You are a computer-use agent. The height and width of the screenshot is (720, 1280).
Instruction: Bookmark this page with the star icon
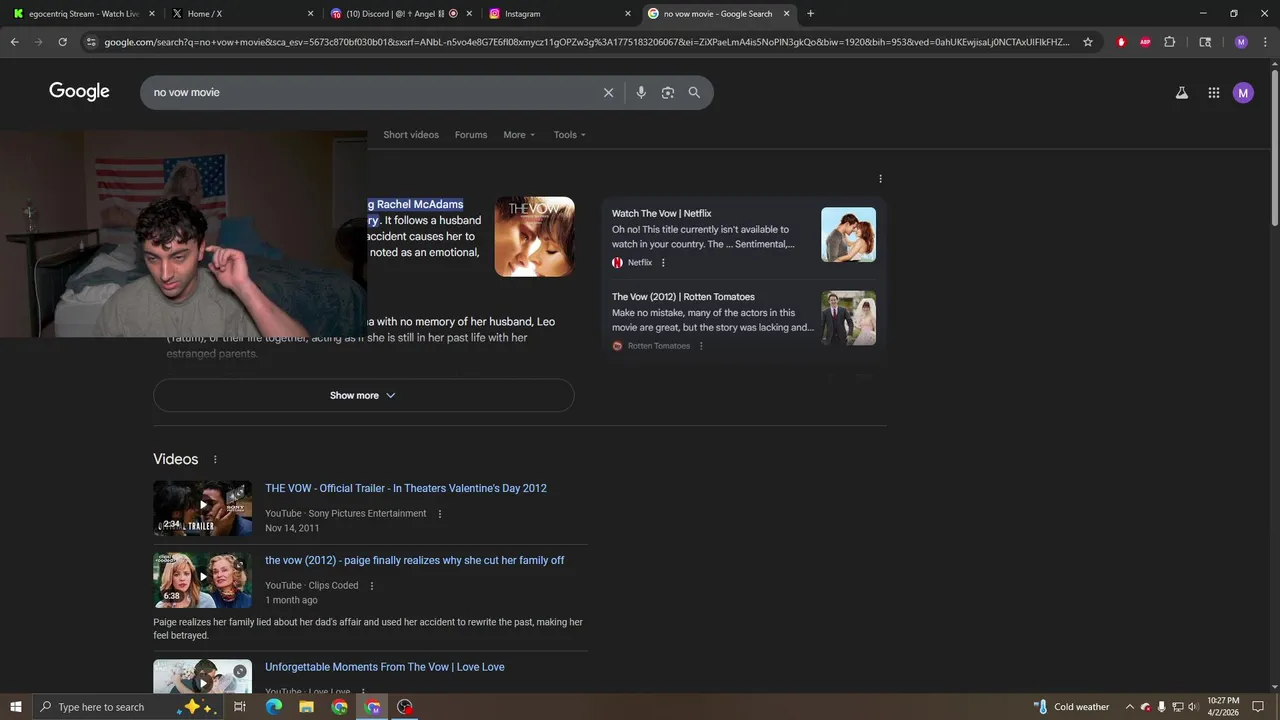(x=1088, y=42)
